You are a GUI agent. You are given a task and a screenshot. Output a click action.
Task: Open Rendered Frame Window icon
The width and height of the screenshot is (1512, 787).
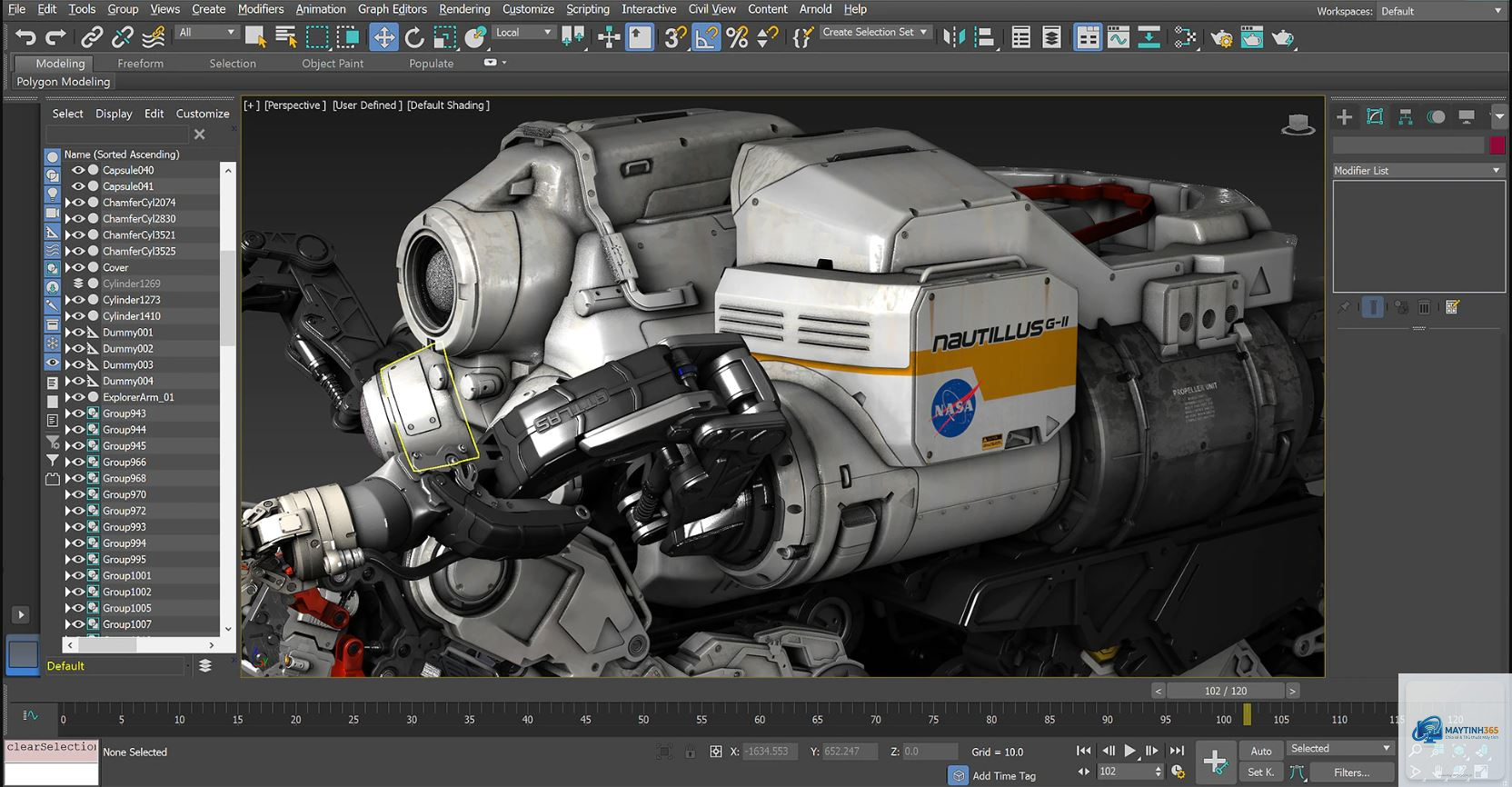coord(1252,37)
